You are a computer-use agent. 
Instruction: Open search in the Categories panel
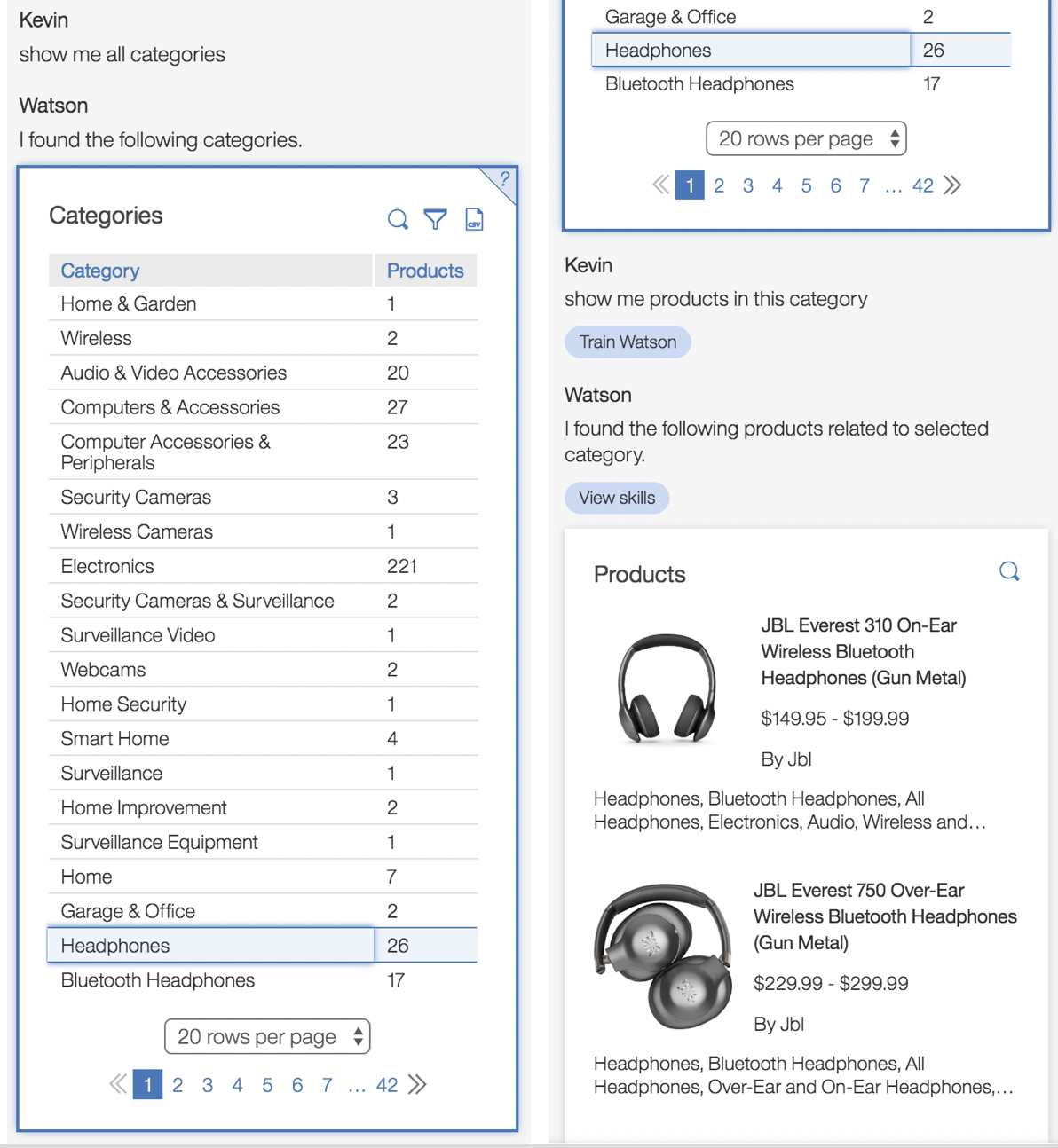tap(398, 219)
